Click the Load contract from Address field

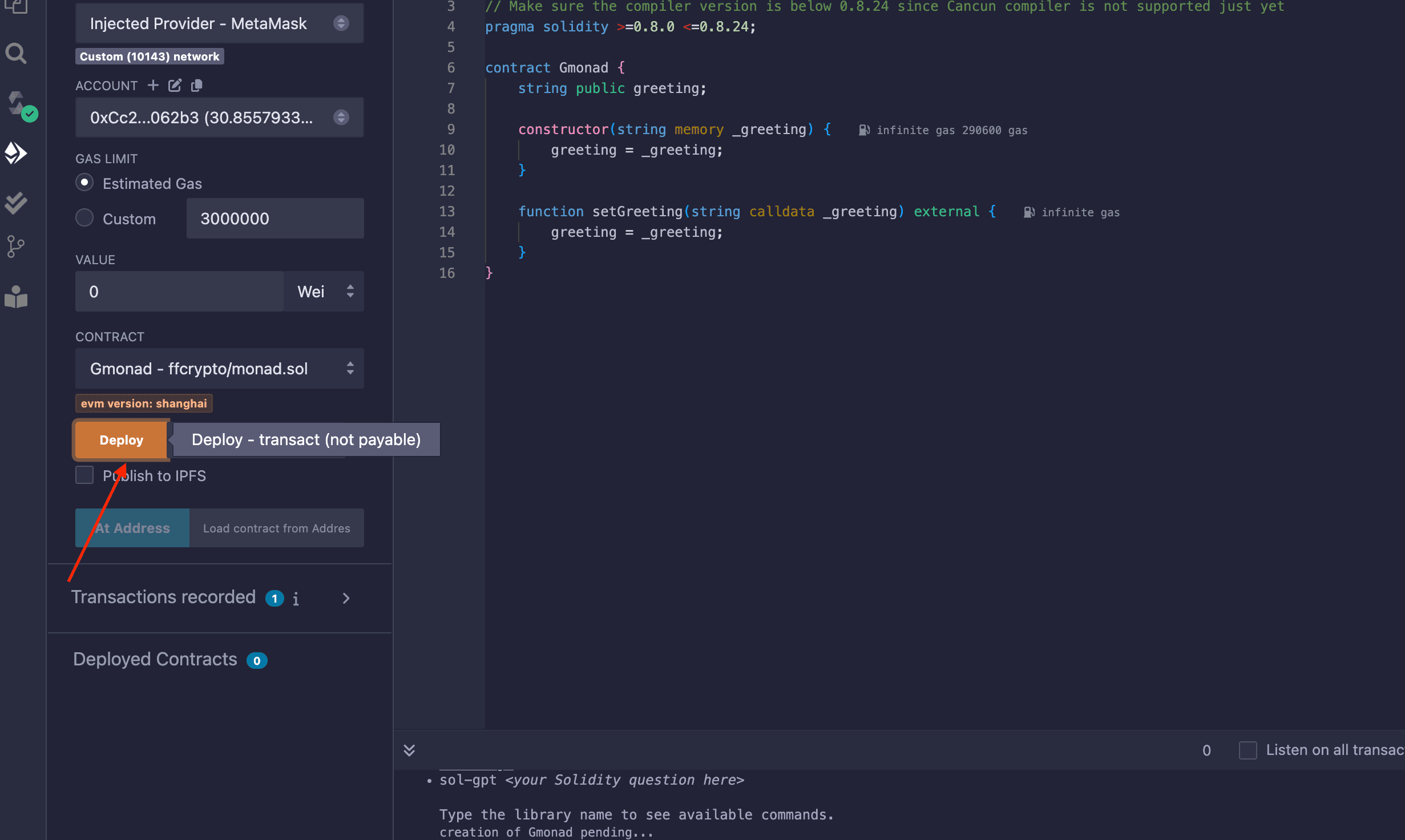pyautogui.click(x=277, y=528)
